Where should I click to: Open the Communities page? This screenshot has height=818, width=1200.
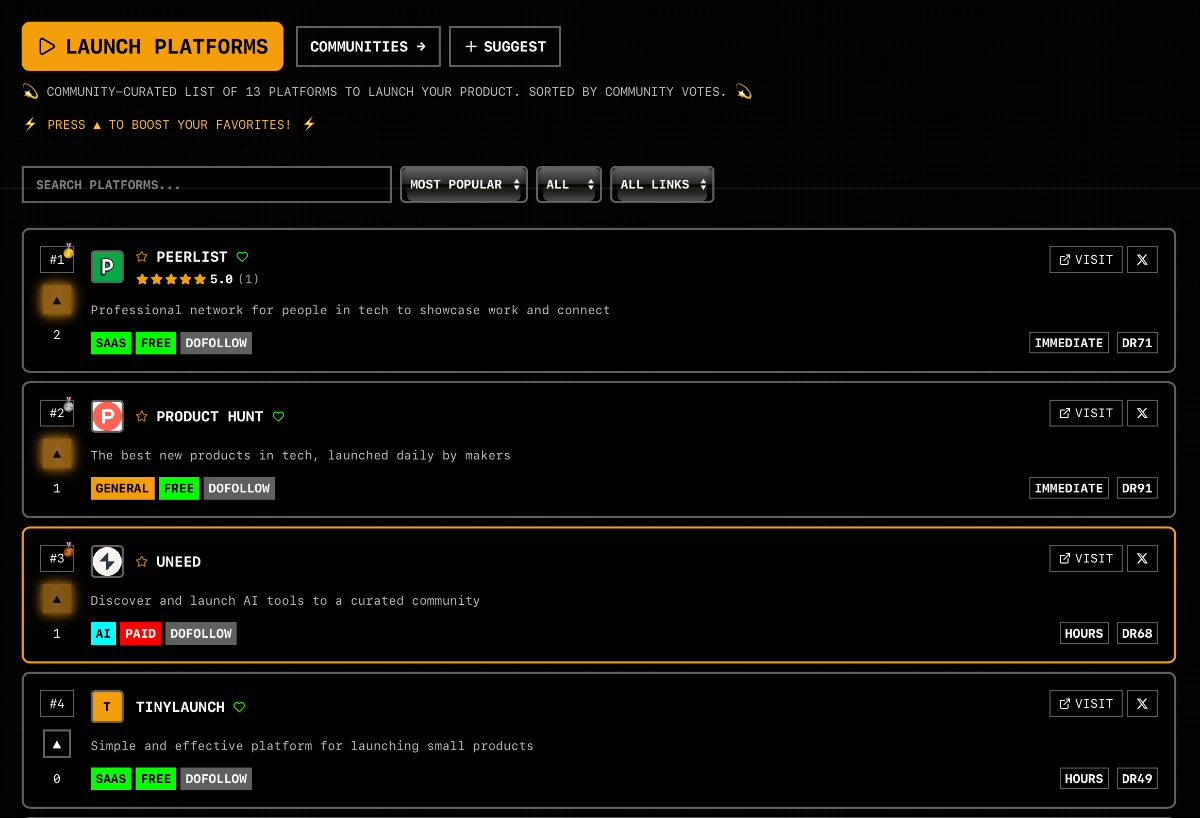point(368,46)
